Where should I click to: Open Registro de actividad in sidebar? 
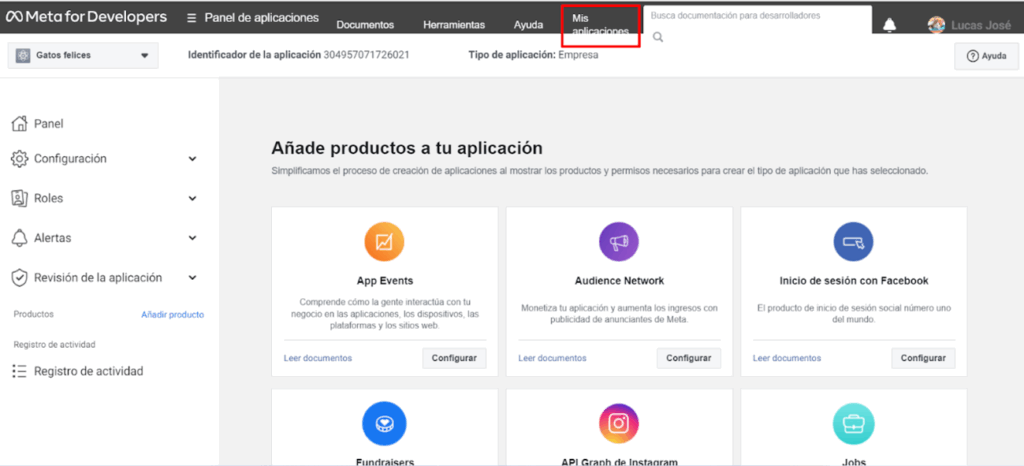[x=88, y=371]
